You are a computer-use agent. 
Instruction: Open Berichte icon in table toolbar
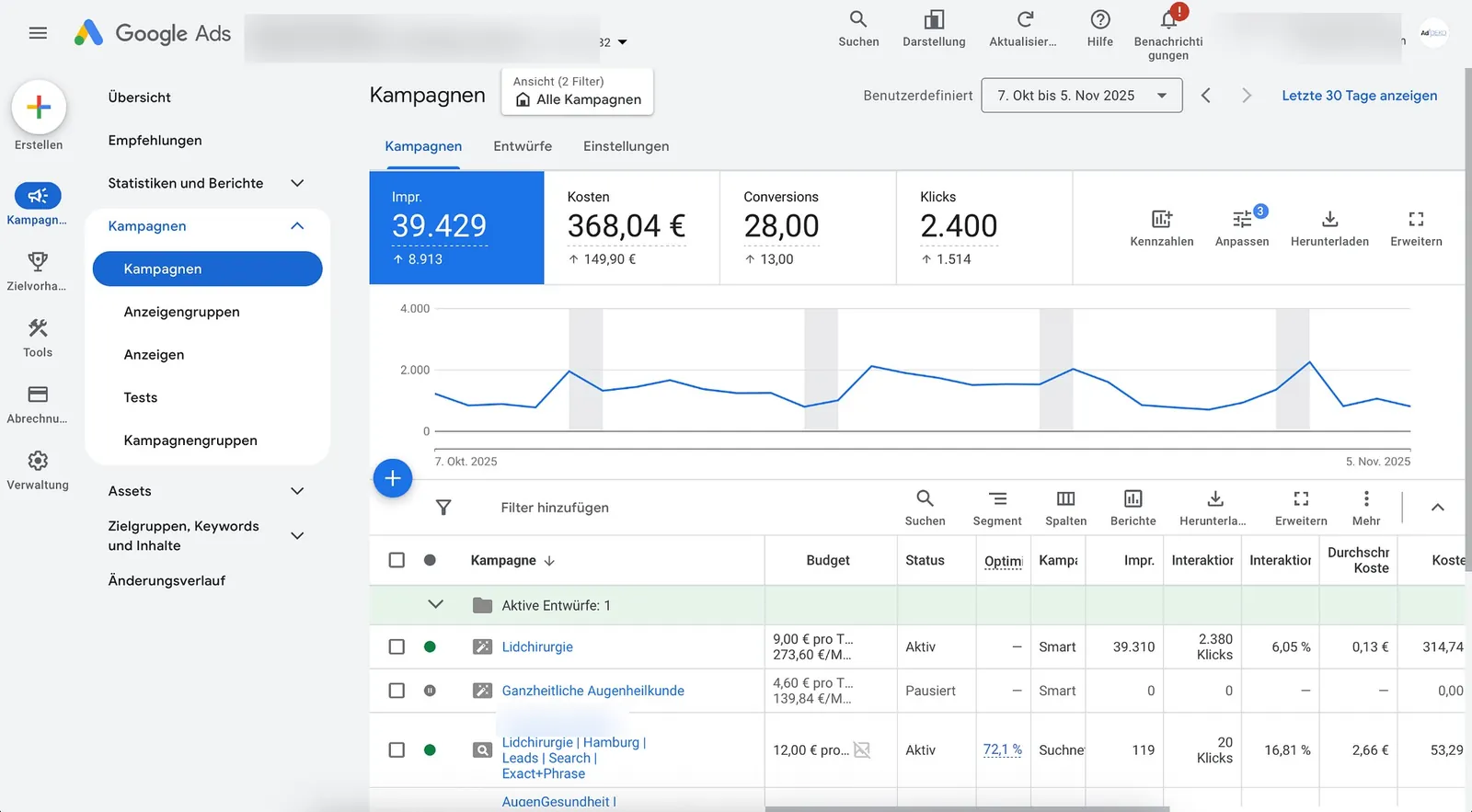coord(1133,498)
